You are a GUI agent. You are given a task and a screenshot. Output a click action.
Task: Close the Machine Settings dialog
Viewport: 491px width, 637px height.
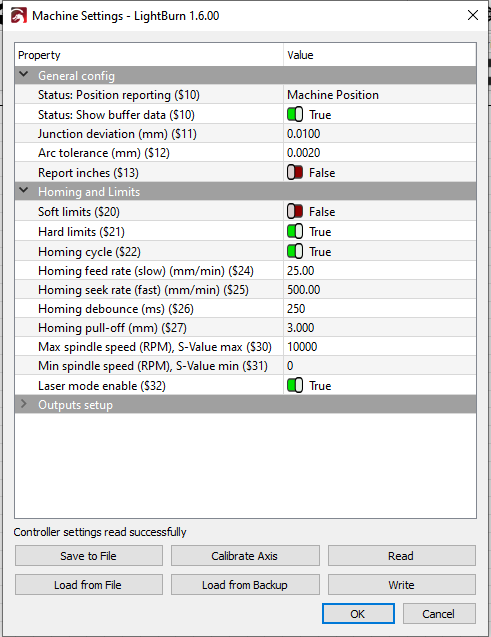pyautogui.click(x=473, y=15)
